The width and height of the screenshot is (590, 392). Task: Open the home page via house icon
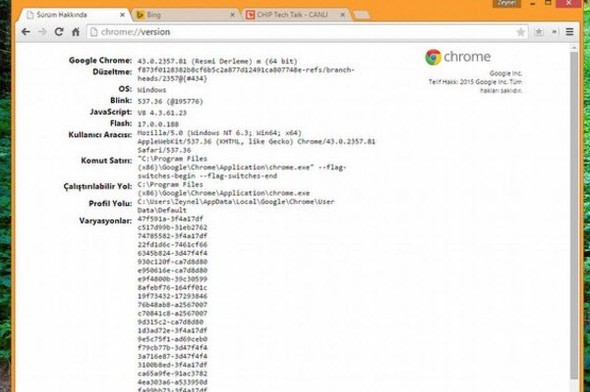(x=76, y=32)
